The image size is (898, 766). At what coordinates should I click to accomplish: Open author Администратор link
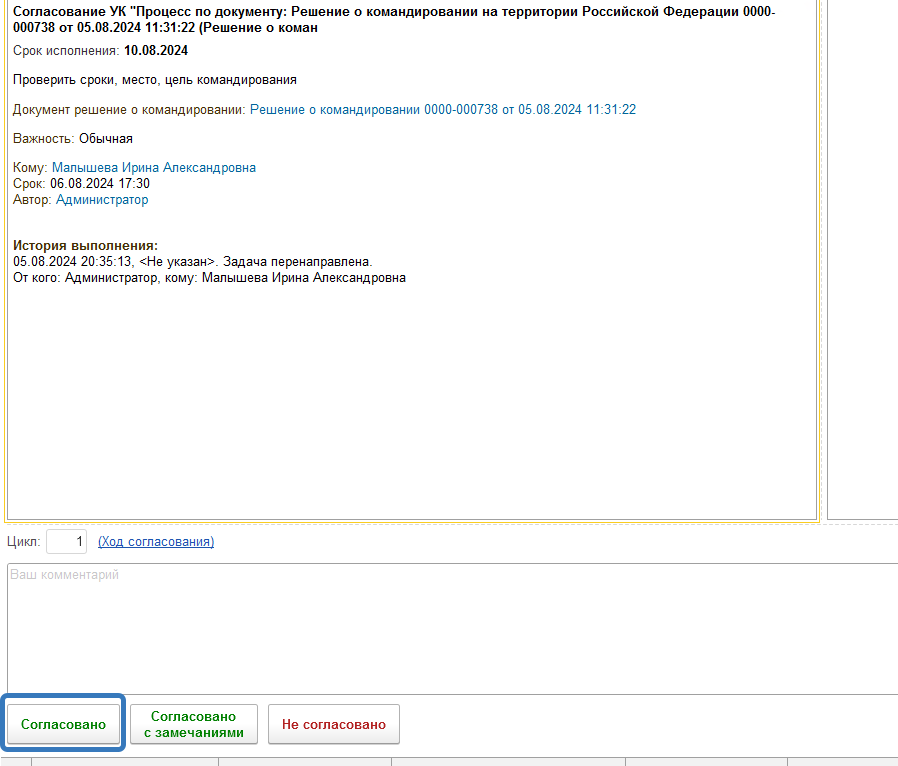[102, 200]
